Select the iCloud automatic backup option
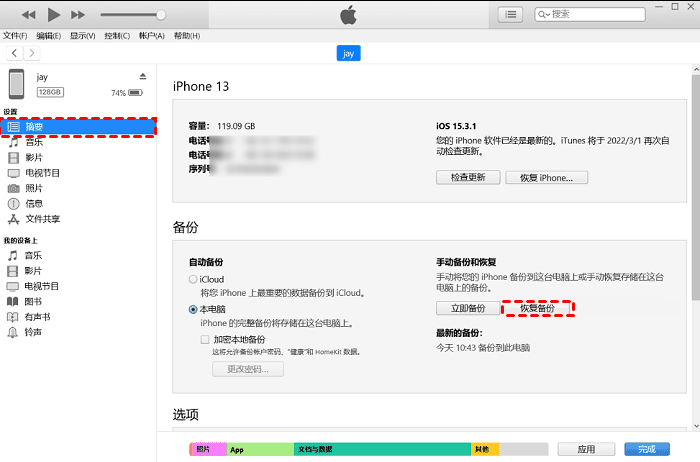This screenshot has width=700, height=462. pos(193,279)
